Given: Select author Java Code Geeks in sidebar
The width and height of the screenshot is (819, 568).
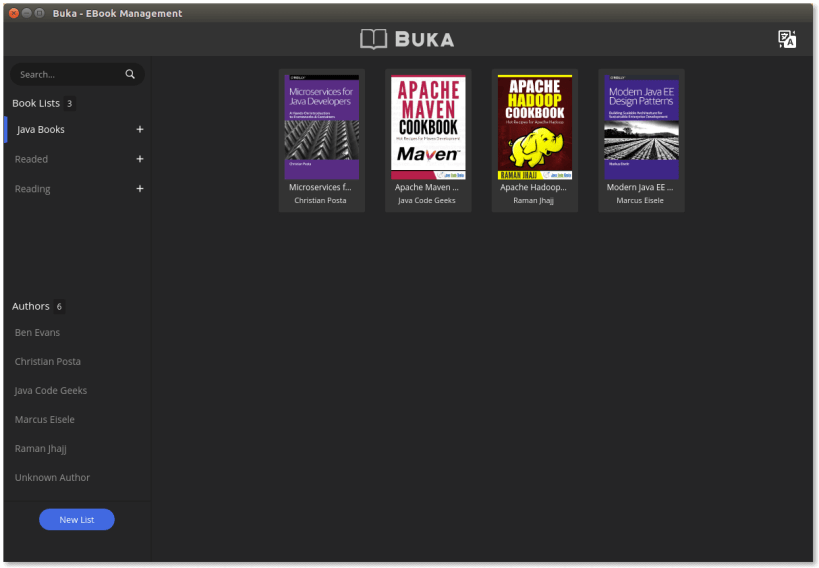Looking at the screenshot, I should tap(51, 390).
